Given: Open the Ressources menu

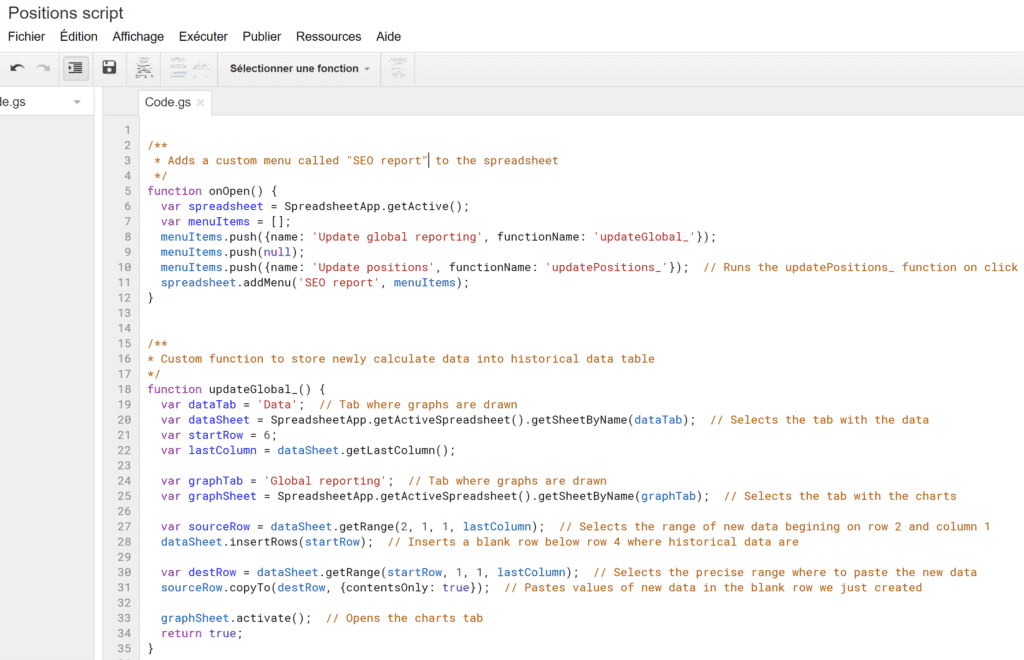Looking at the screenshot, I should tap(328, 37).
